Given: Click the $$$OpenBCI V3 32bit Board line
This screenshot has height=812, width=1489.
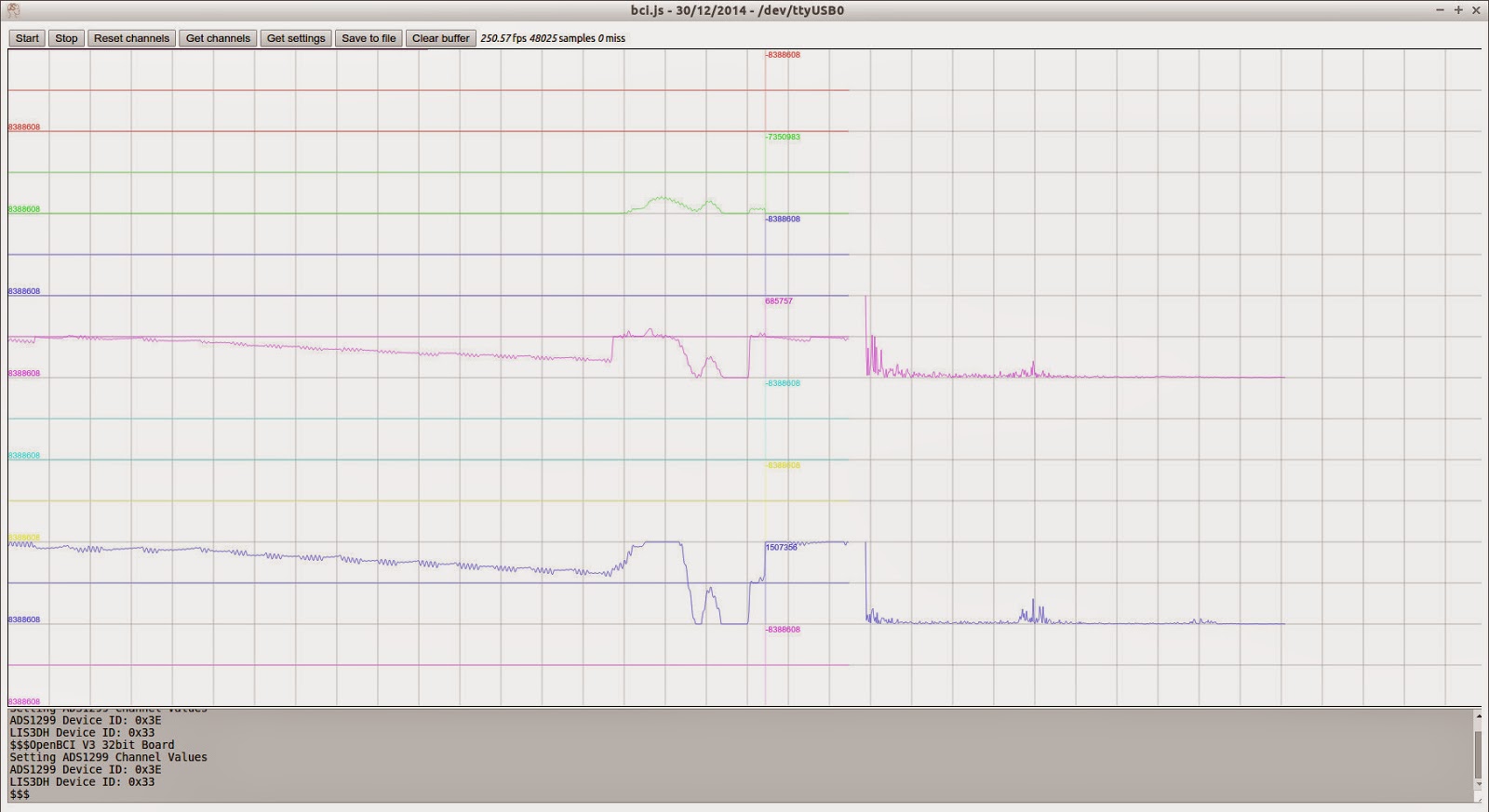Looking at the screenshot, I should point(92,745).
